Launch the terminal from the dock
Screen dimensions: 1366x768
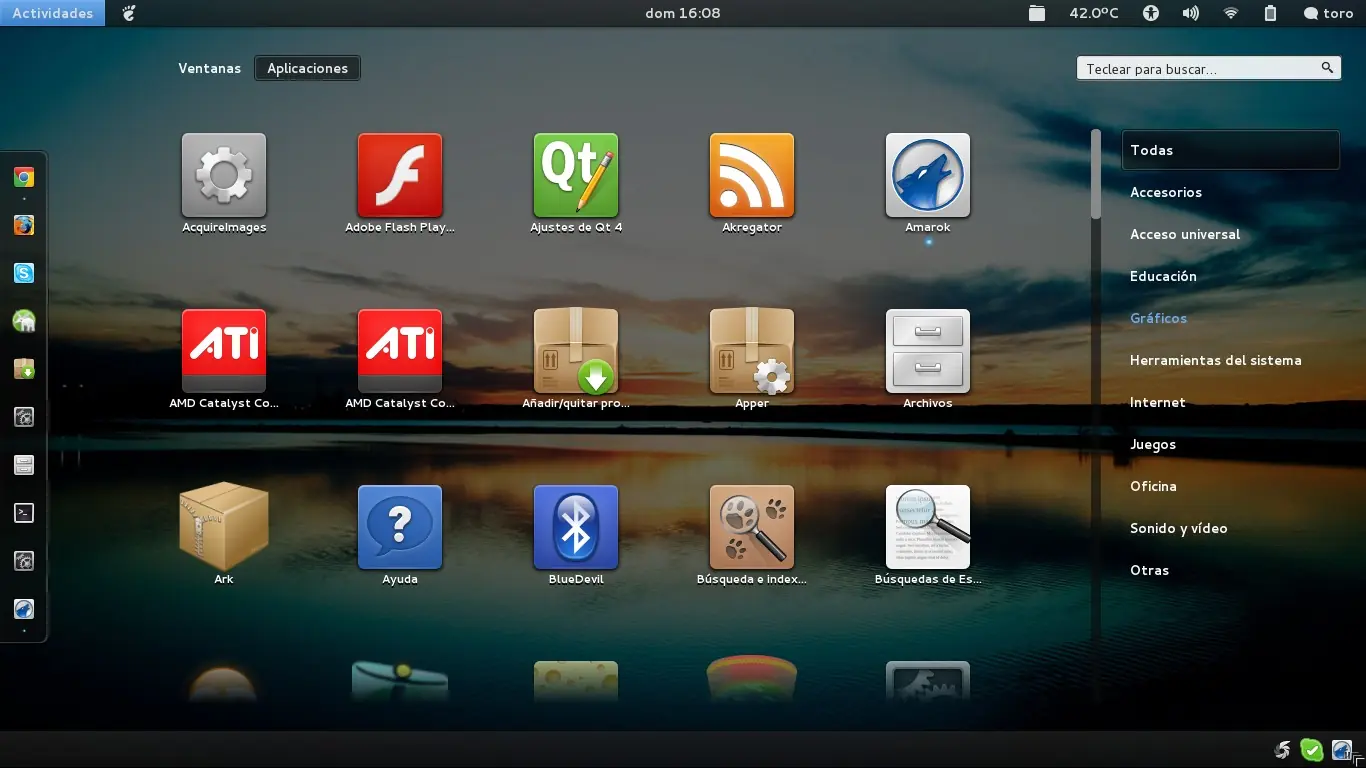(x=24, y=513)
